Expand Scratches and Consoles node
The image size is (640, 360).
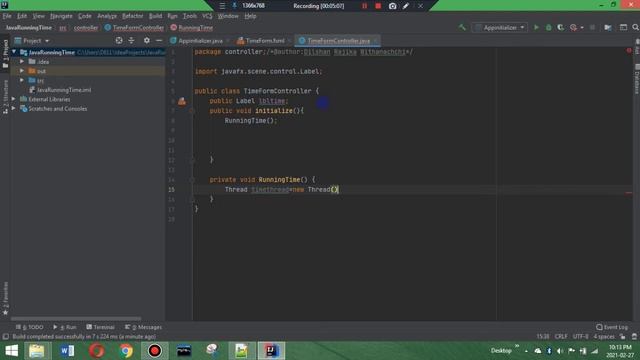pos(14,108)
